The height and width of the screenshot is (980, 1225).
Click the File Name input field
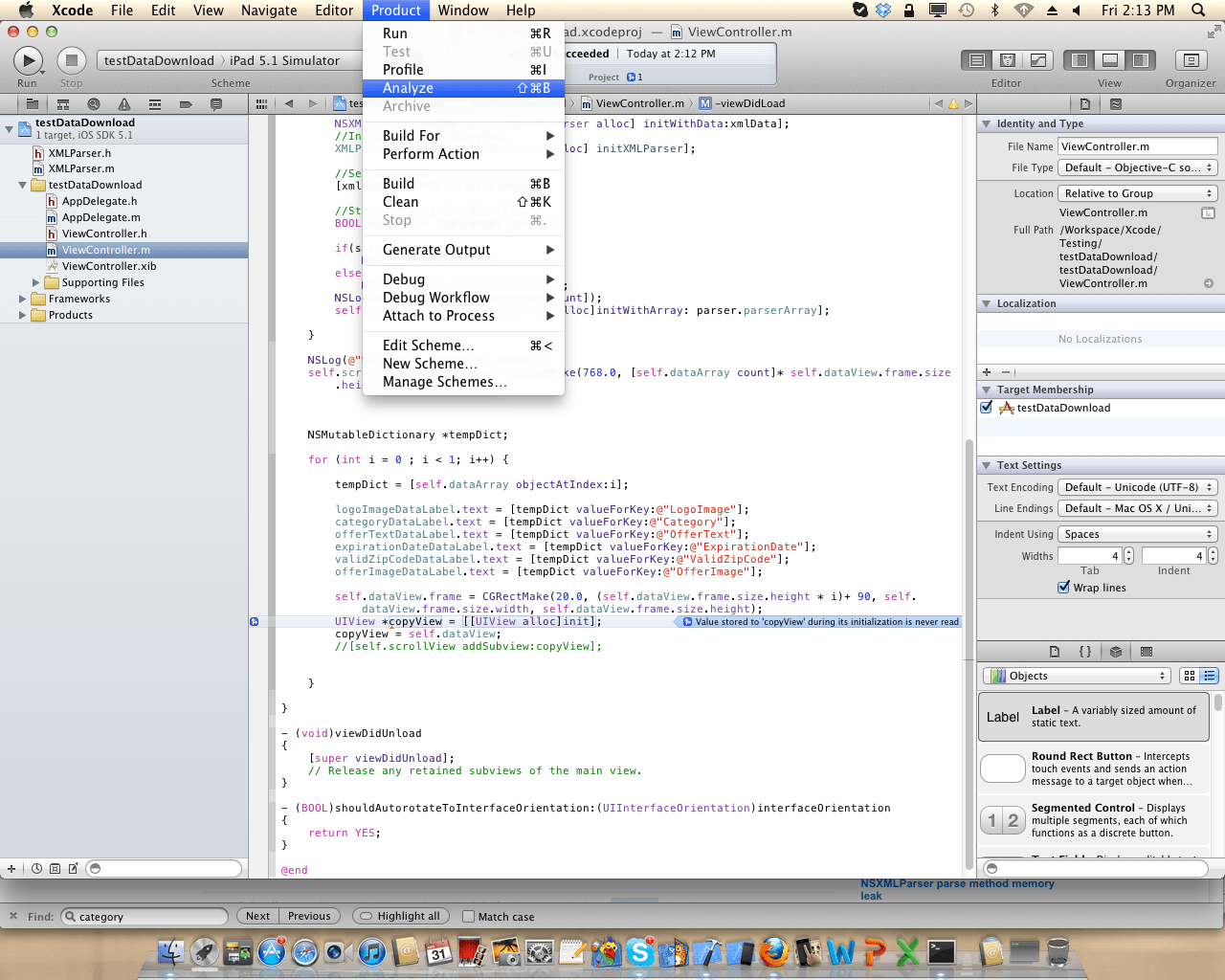click(1138, 146)
